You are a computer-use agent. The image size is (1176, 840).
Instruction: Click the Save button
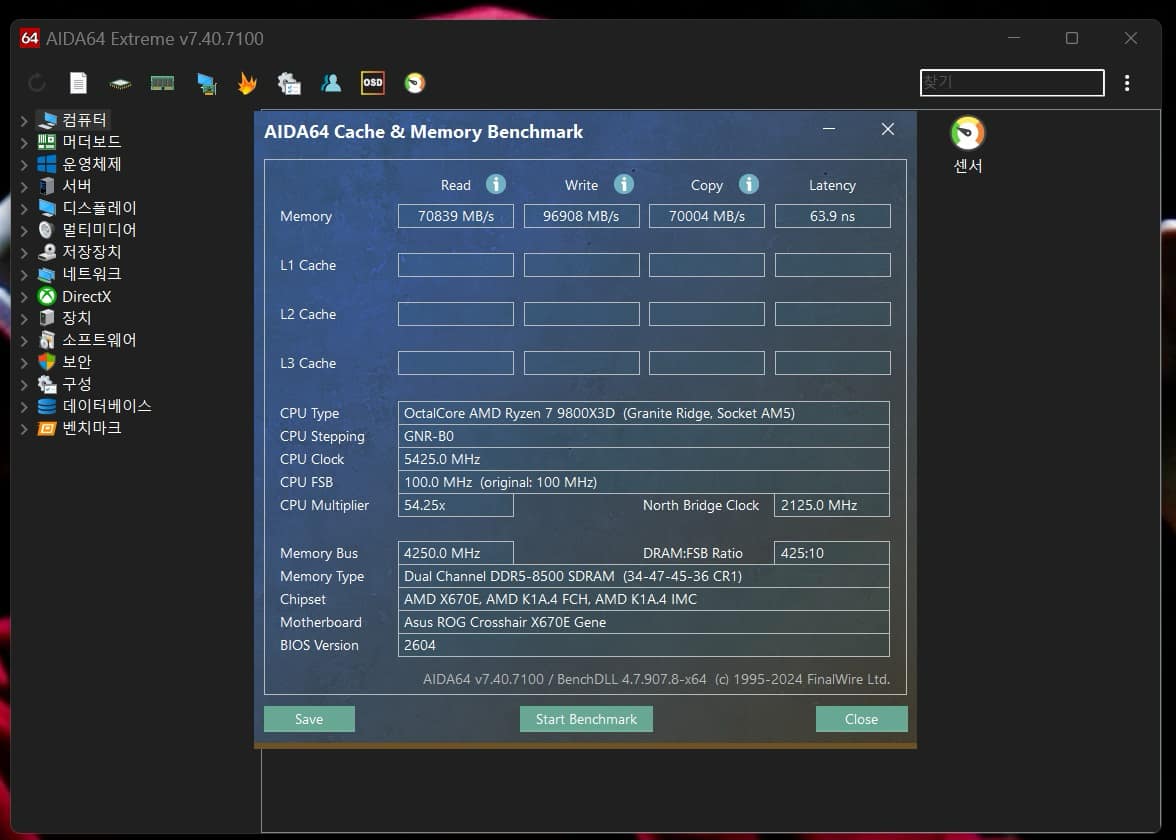(x=309, y=719)
